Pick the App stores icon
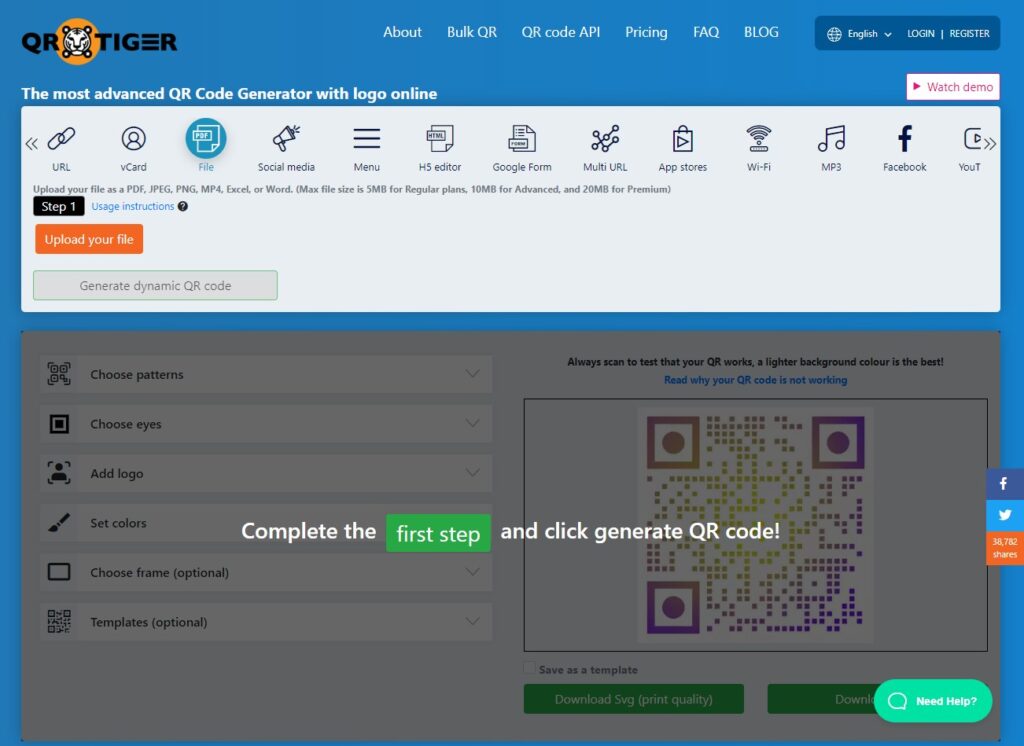 click(682, 138)
